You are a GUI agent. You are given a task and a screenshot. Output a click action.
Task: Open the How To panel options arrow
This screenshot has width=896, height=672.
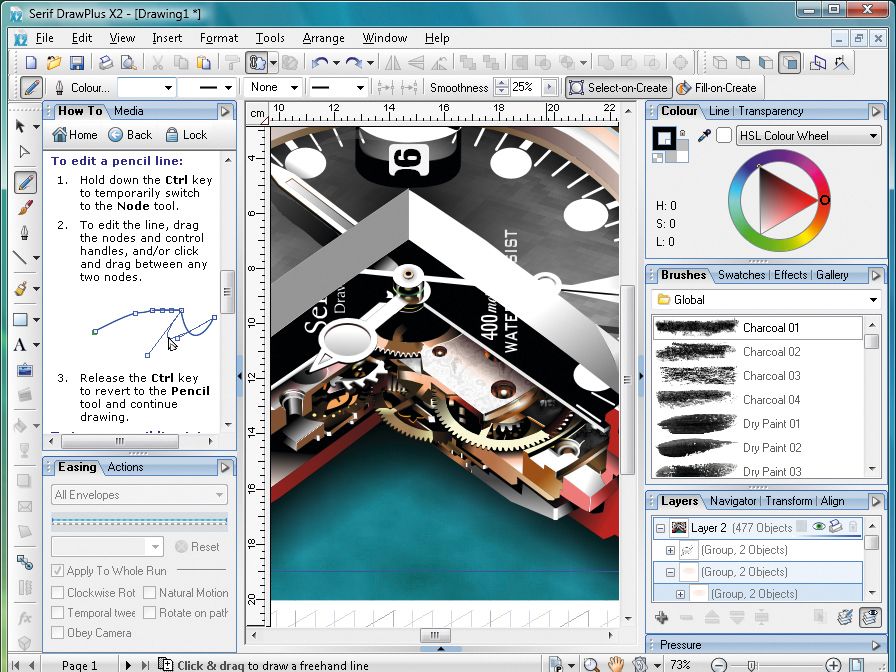[225, 111]
